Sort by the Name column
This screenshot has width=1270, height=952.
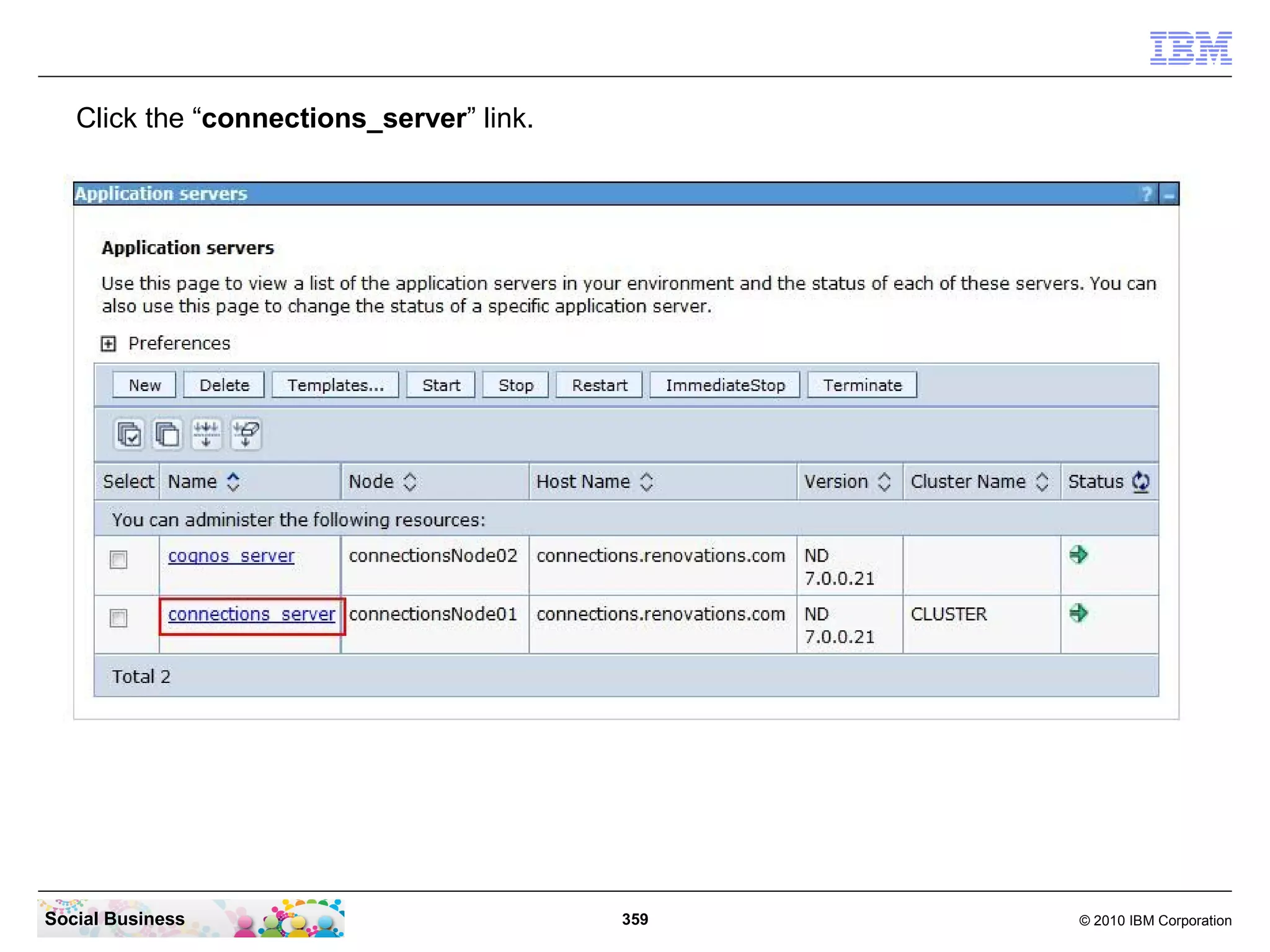click(233, 482)
